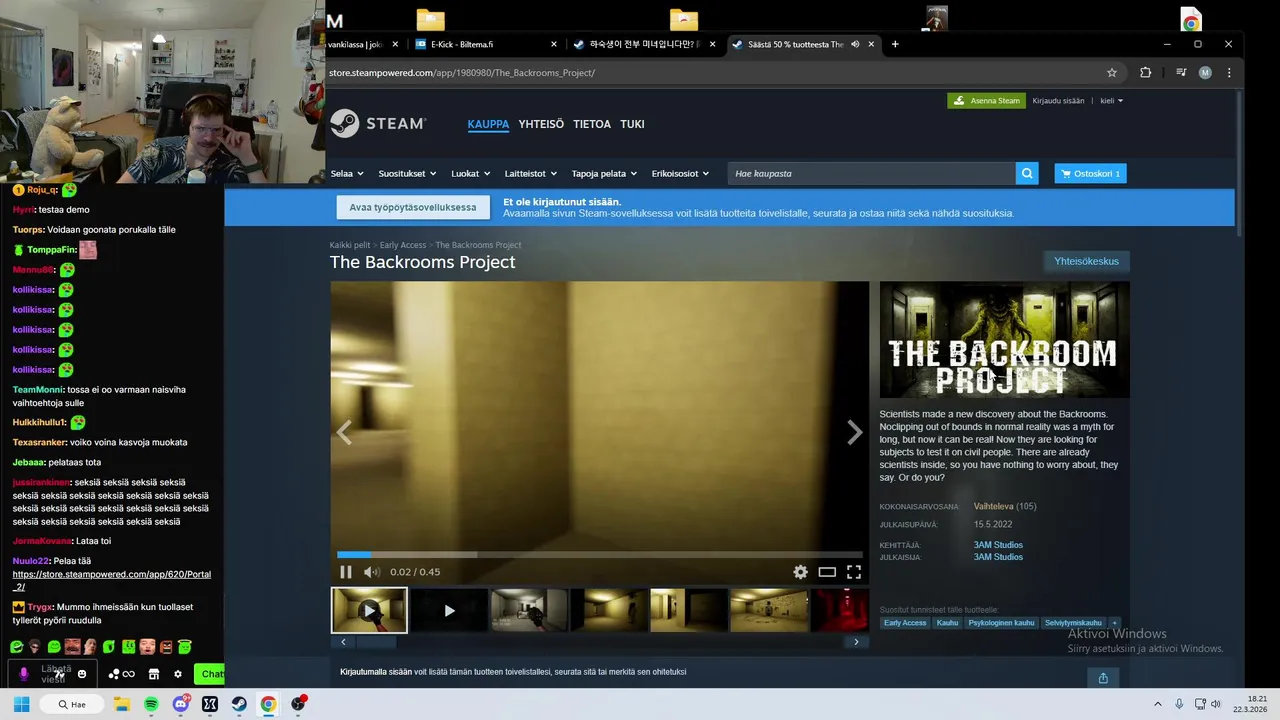Viewport: 1280px width, 720px height.
Task: Bookmark page with the star icon
Action: pyautogui.click(x=1112, y=72)
